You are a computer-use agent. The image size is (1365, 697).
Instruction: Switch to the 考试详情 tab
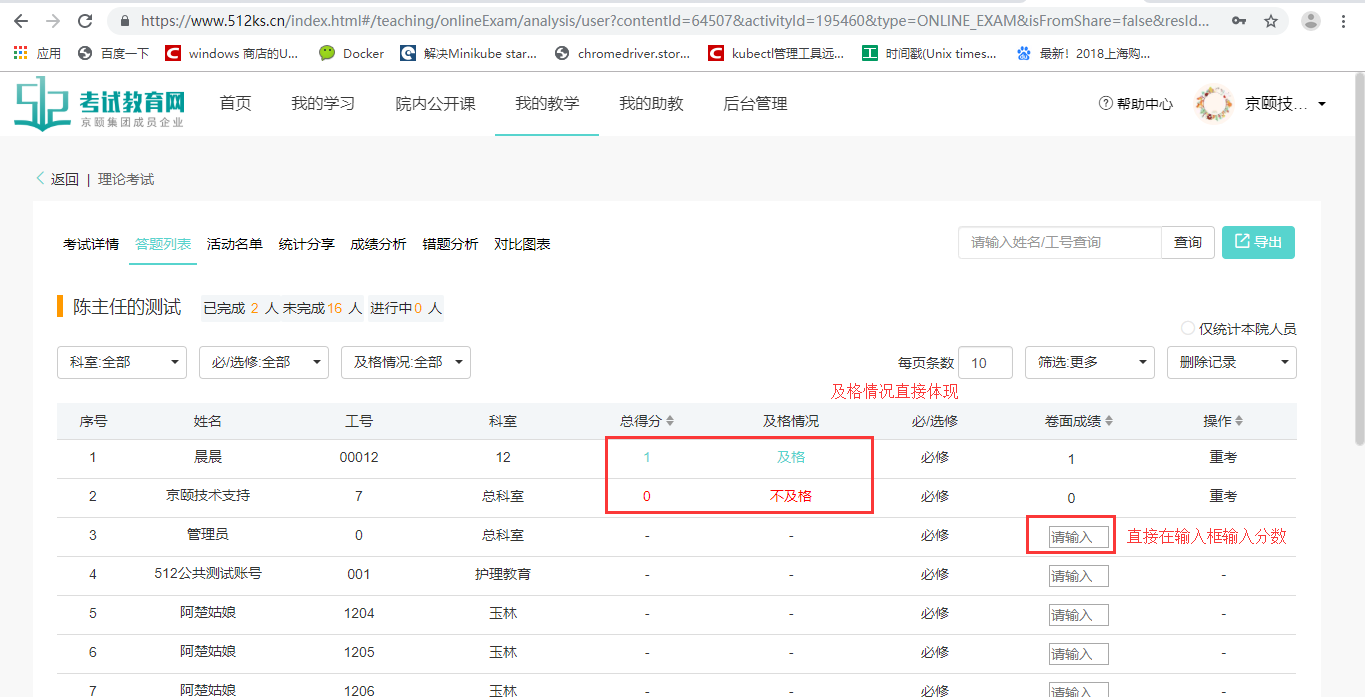[x=91, y=244]
